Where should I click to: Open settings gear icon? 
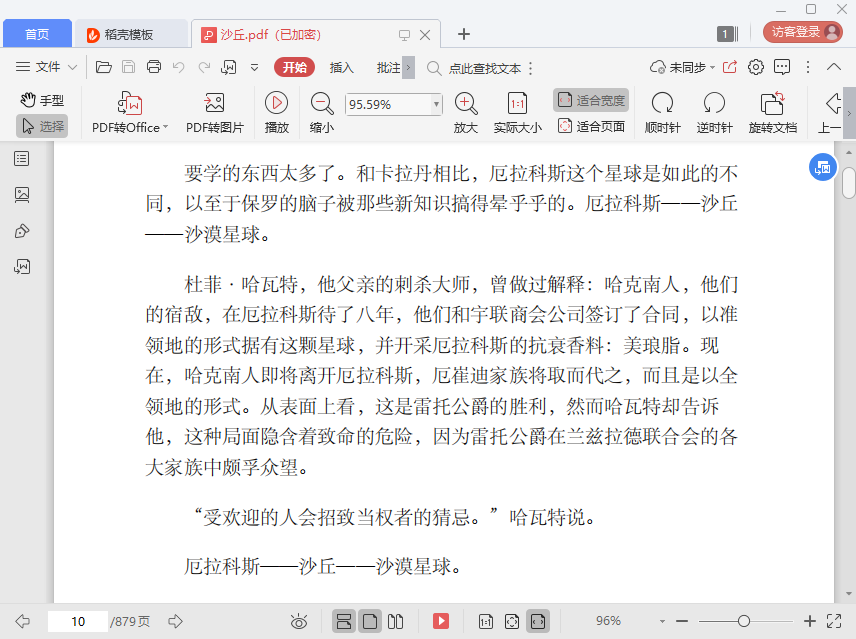[756, 67]
